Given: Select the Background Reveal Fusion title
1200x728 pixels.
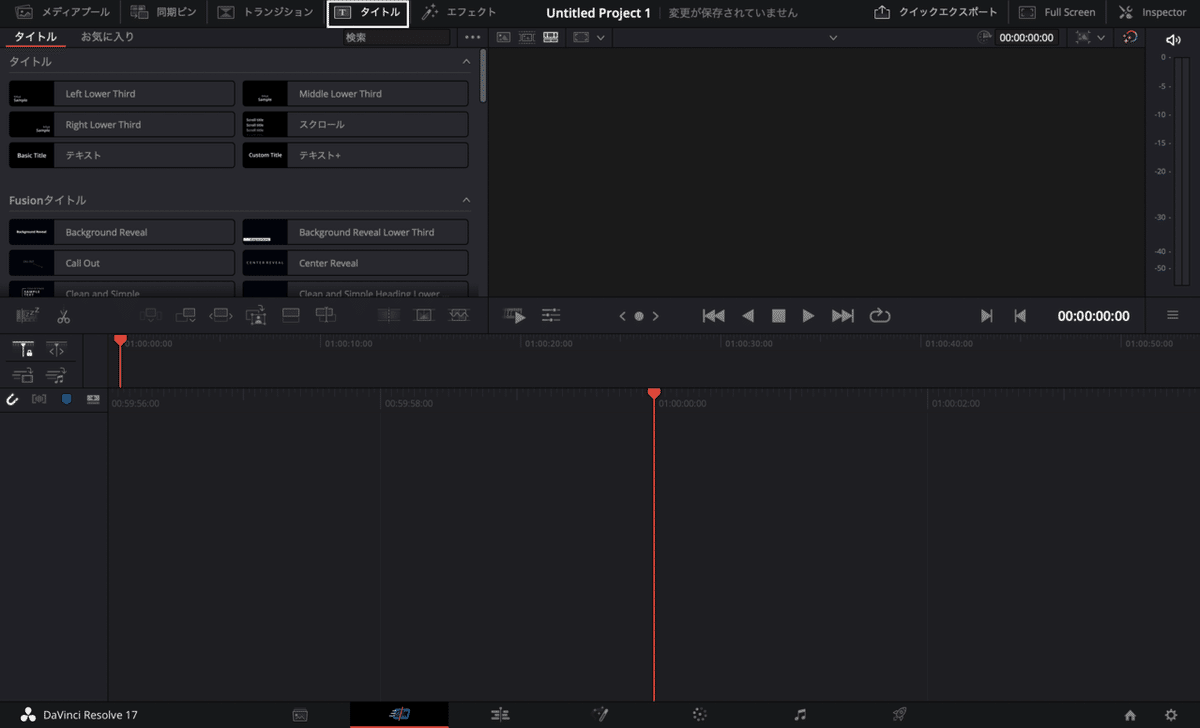Looking at the screenshot, I should click(122, 232).
